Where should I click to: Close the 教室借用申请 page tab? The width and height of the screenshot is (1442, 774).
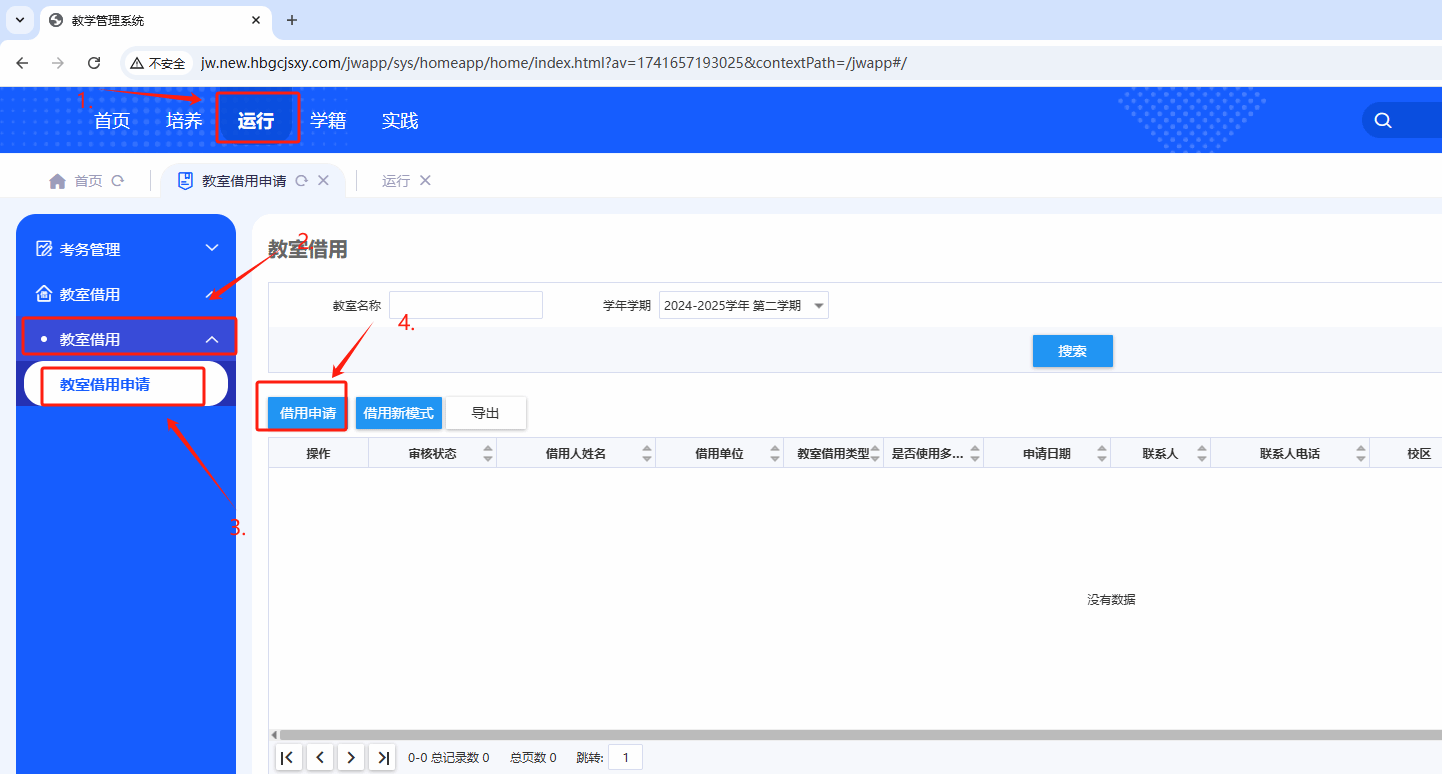pyautogui.click(x=323, y=181)
